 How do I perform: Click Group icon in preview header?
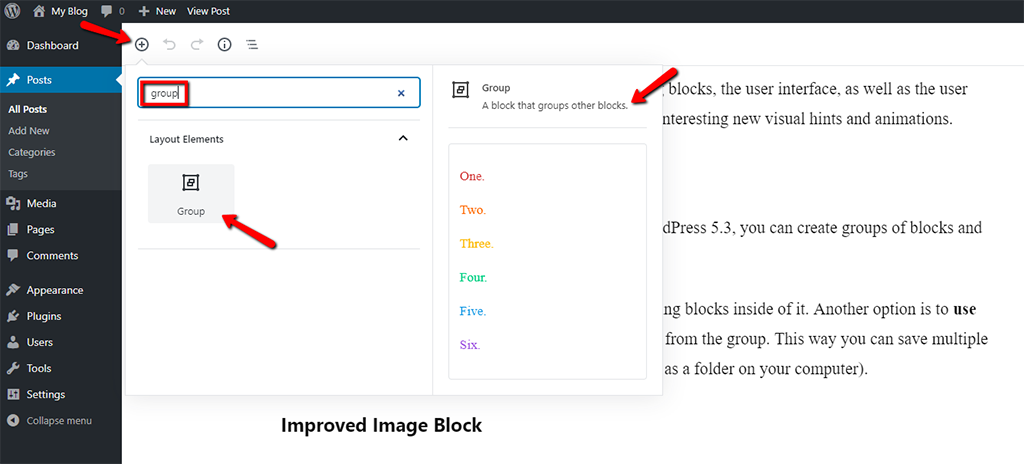tap(460, 90)
